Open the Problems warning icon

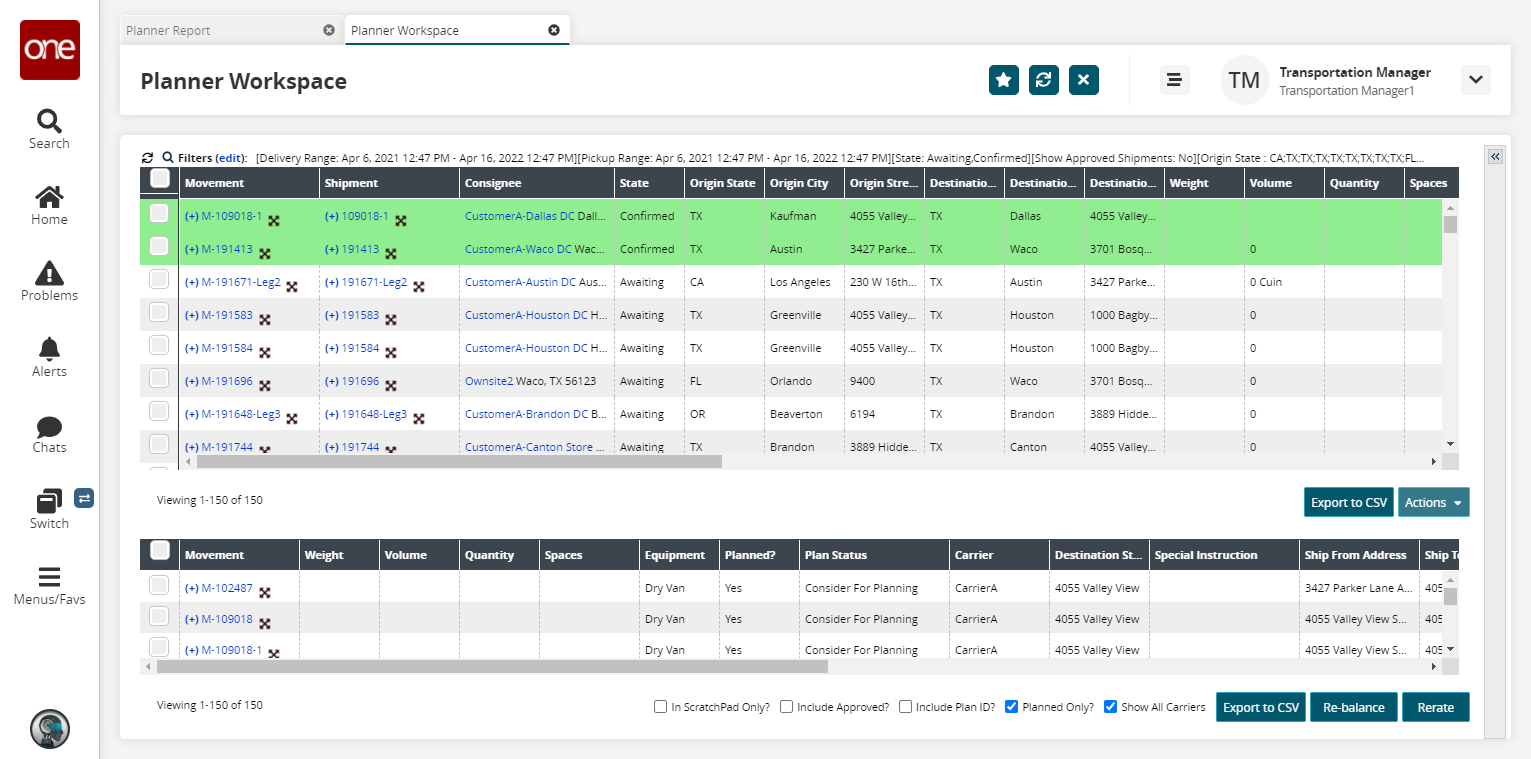49,273
